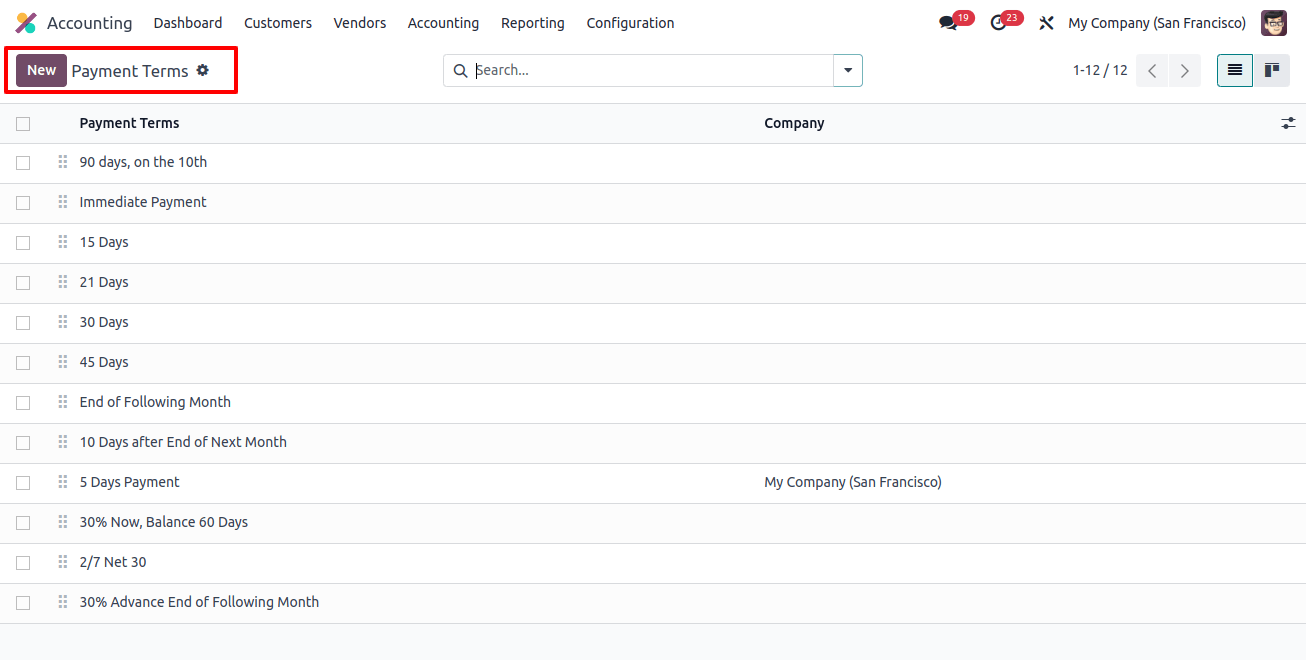Sort by Payment Terms column header
The width and height of the screenshot is (1306, 660).
tap(130, 123)
